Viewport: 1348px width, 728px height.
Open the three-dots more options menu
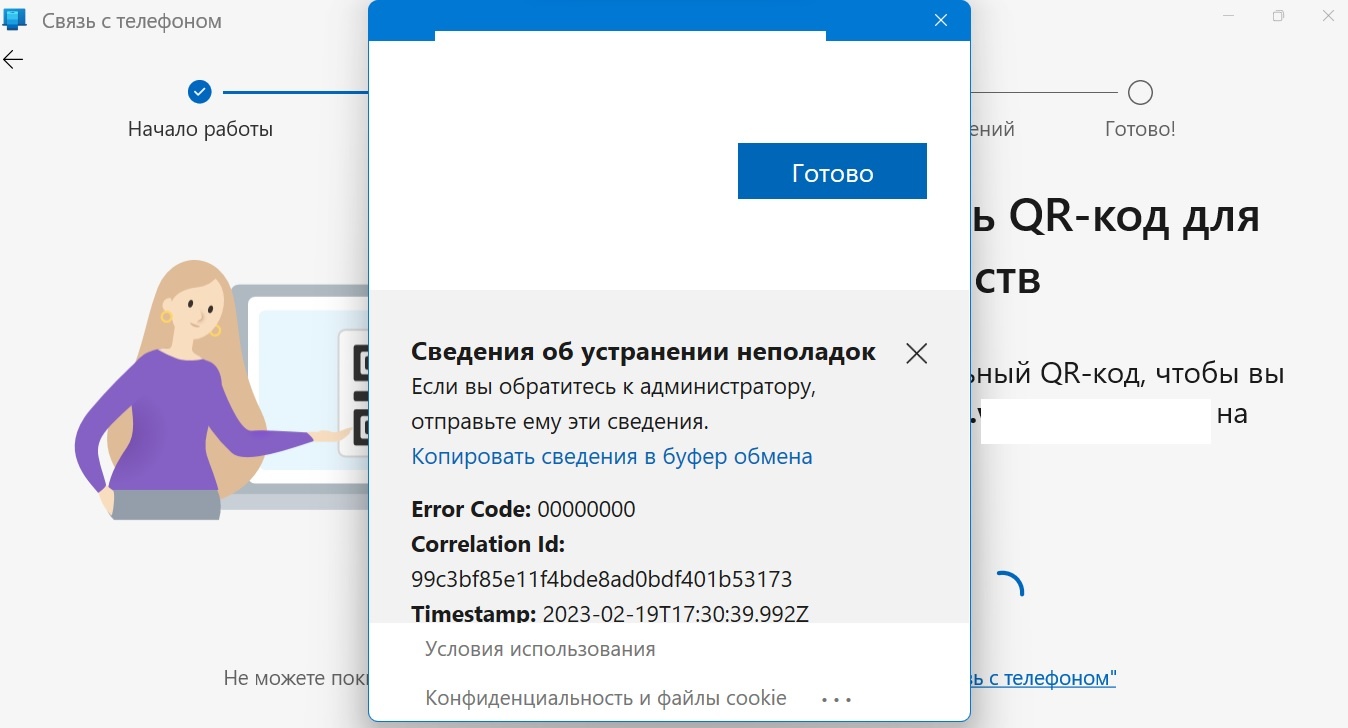tap(836, 700)
